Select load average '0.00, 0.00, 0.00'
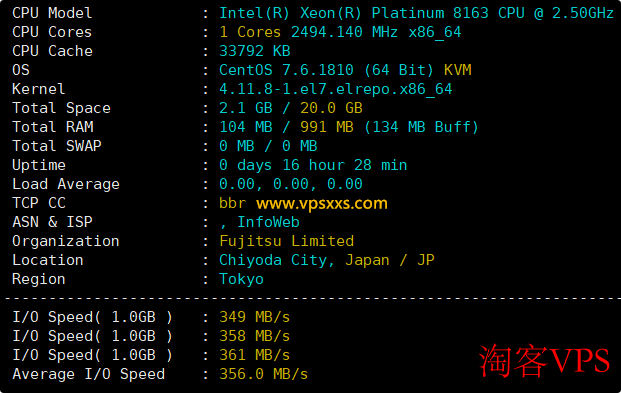 click(x=291, y=184)
